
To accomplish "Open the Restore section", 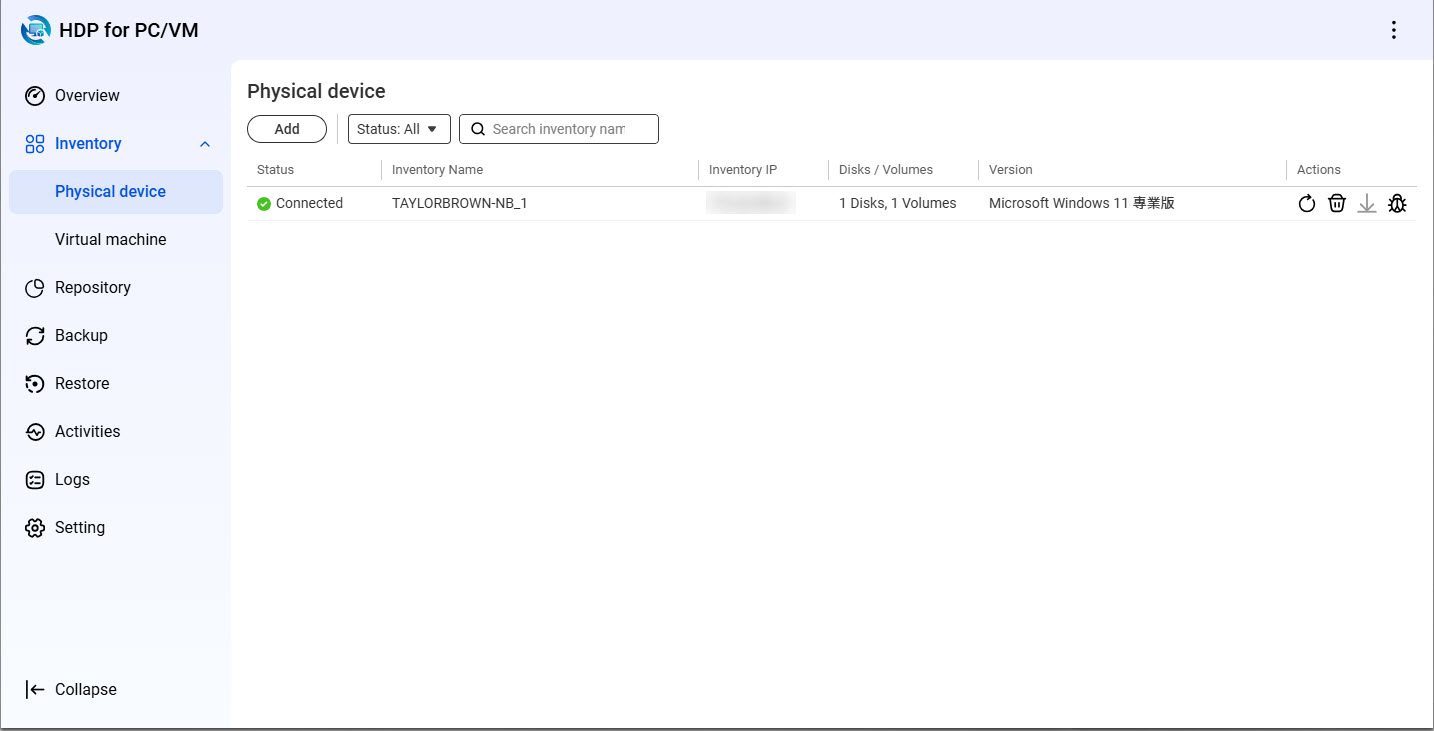I will click(82, 384).
